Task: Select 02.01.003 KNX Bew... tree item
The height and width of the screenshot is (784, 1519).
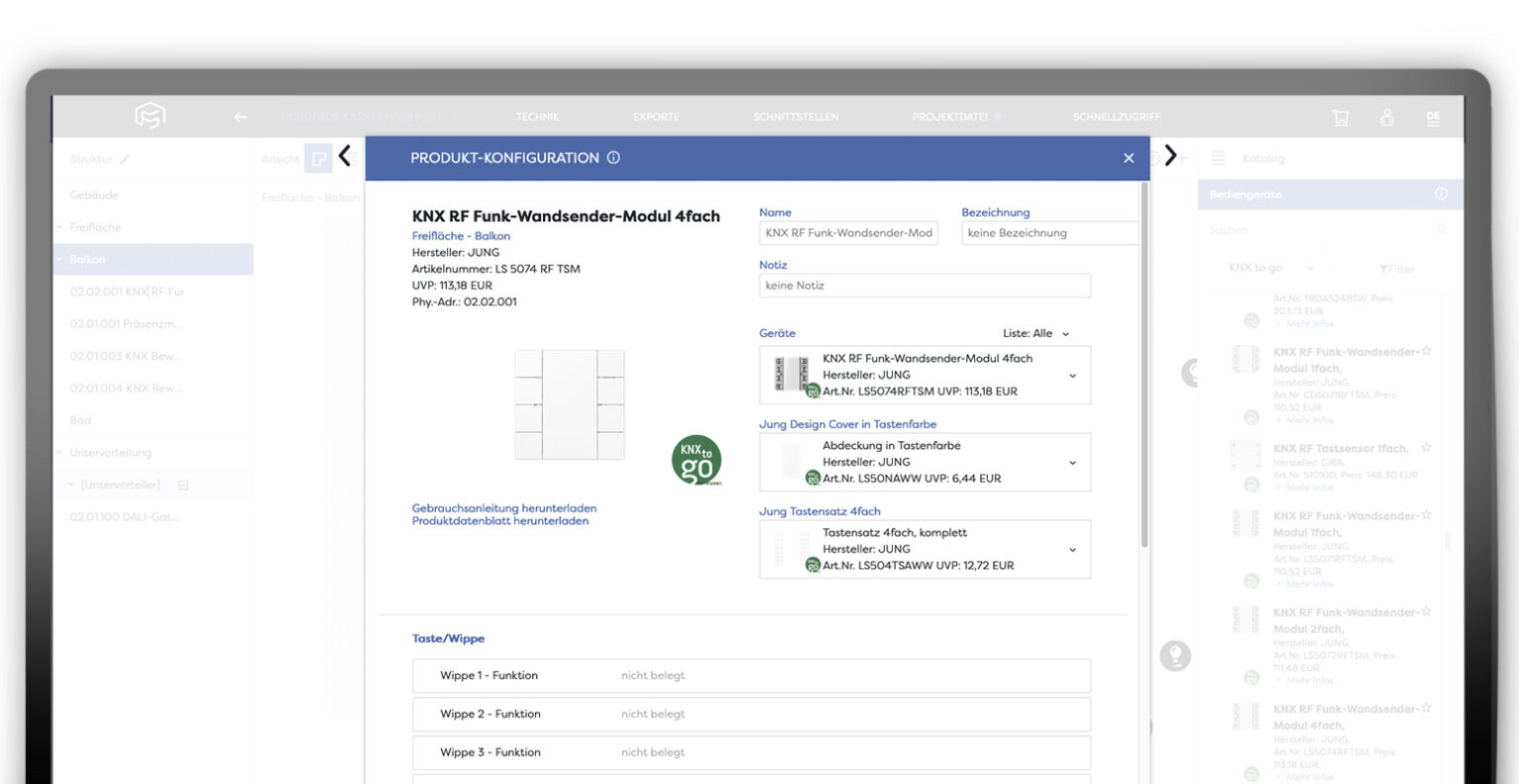Action: pos(126,356)
